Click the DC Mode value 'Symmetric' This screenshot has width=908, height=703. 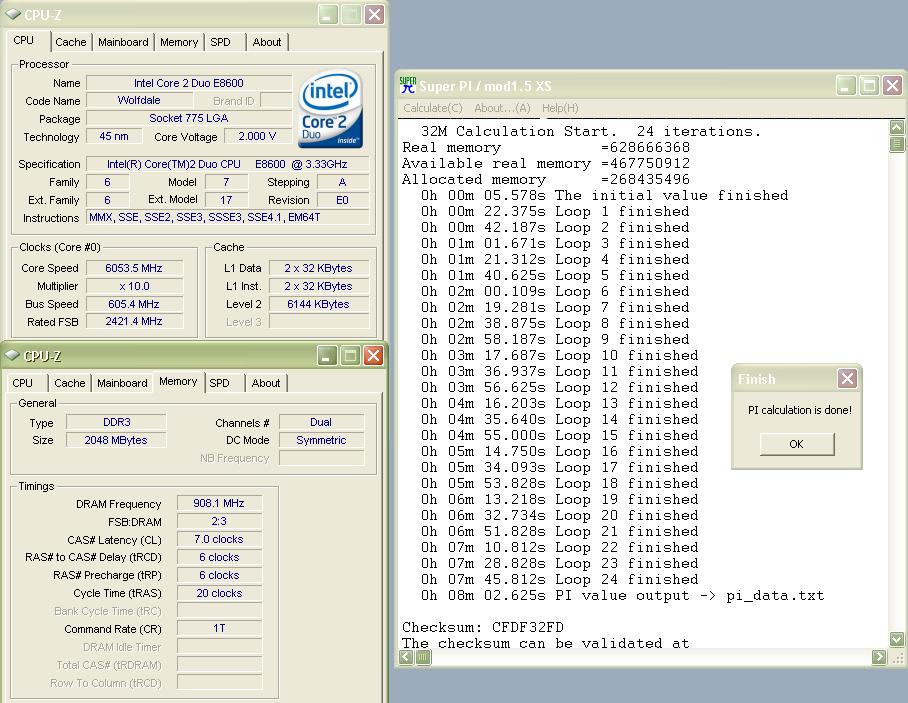pos(321,440)
